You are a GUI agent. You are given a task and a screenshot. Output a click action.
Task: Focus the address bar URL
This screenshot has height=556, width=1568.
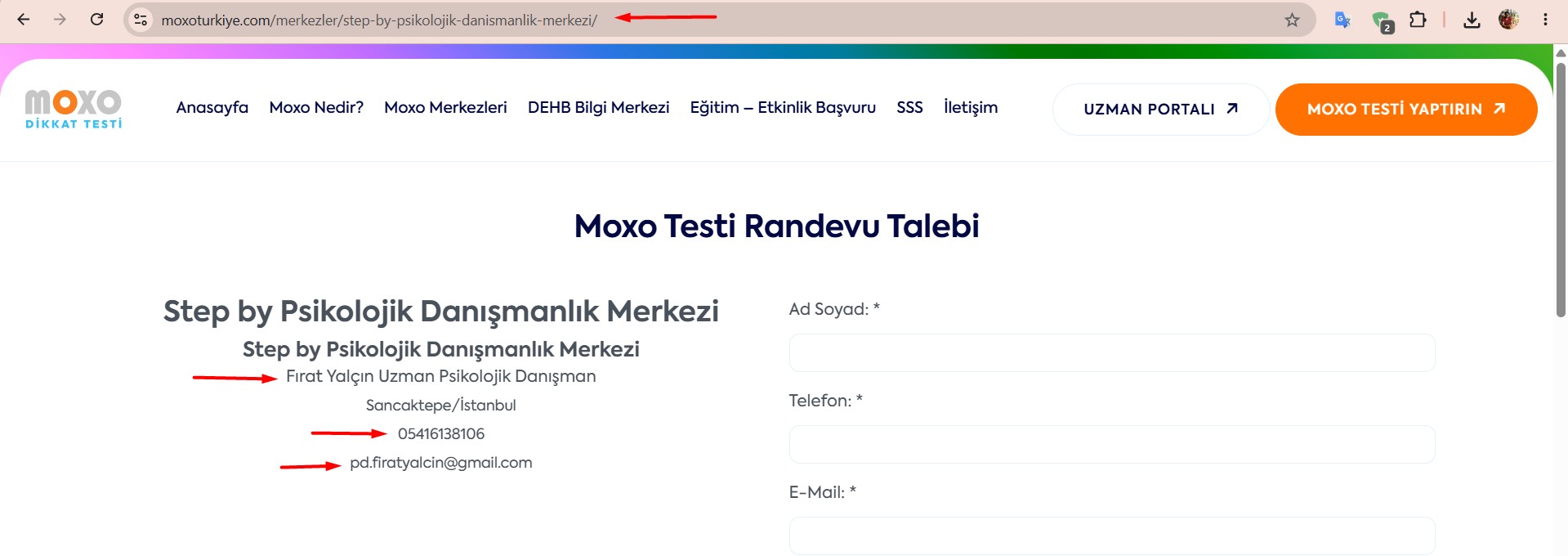pos(379,20)
